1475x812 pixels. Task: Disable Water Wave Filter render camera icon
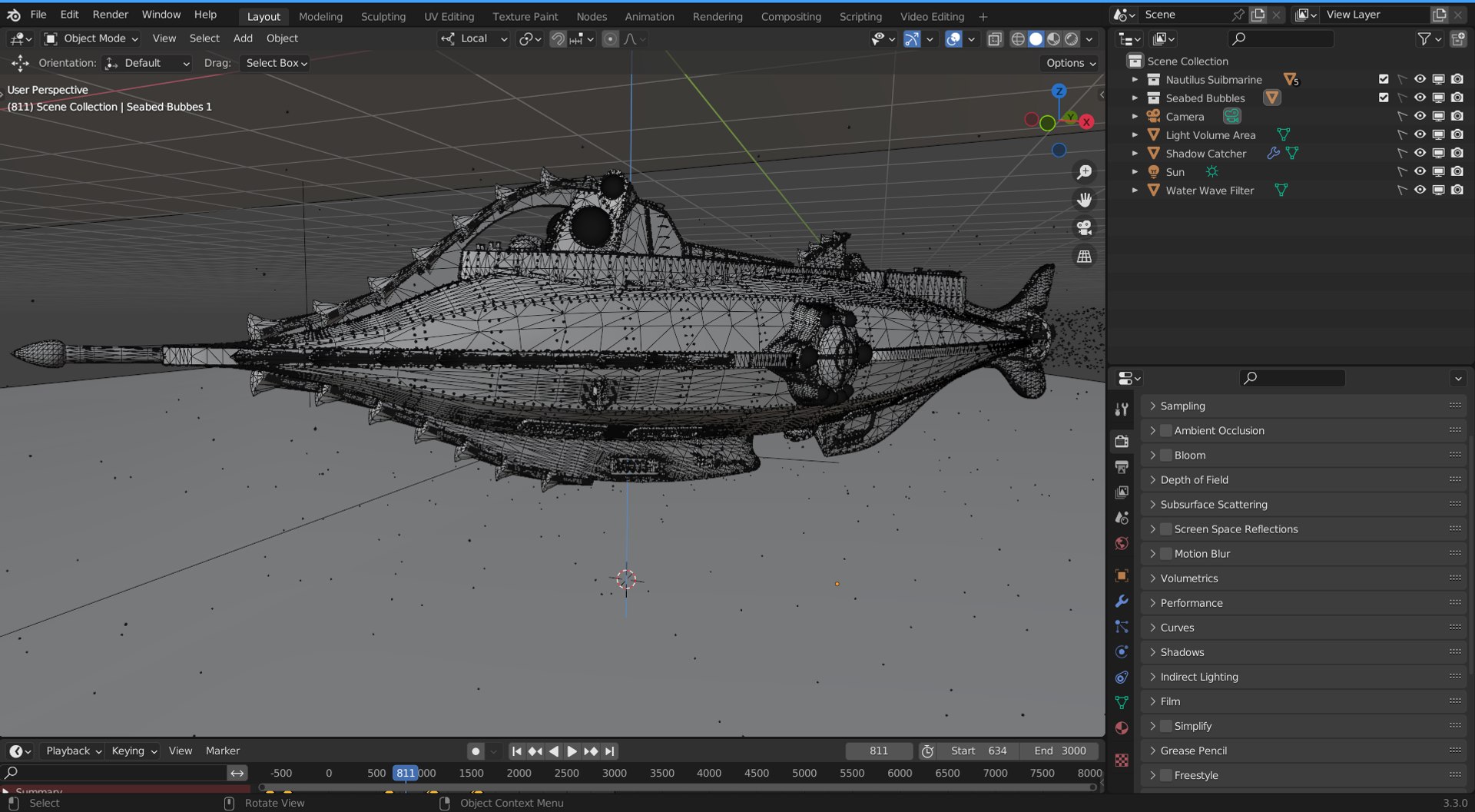tap(1457, 190)
